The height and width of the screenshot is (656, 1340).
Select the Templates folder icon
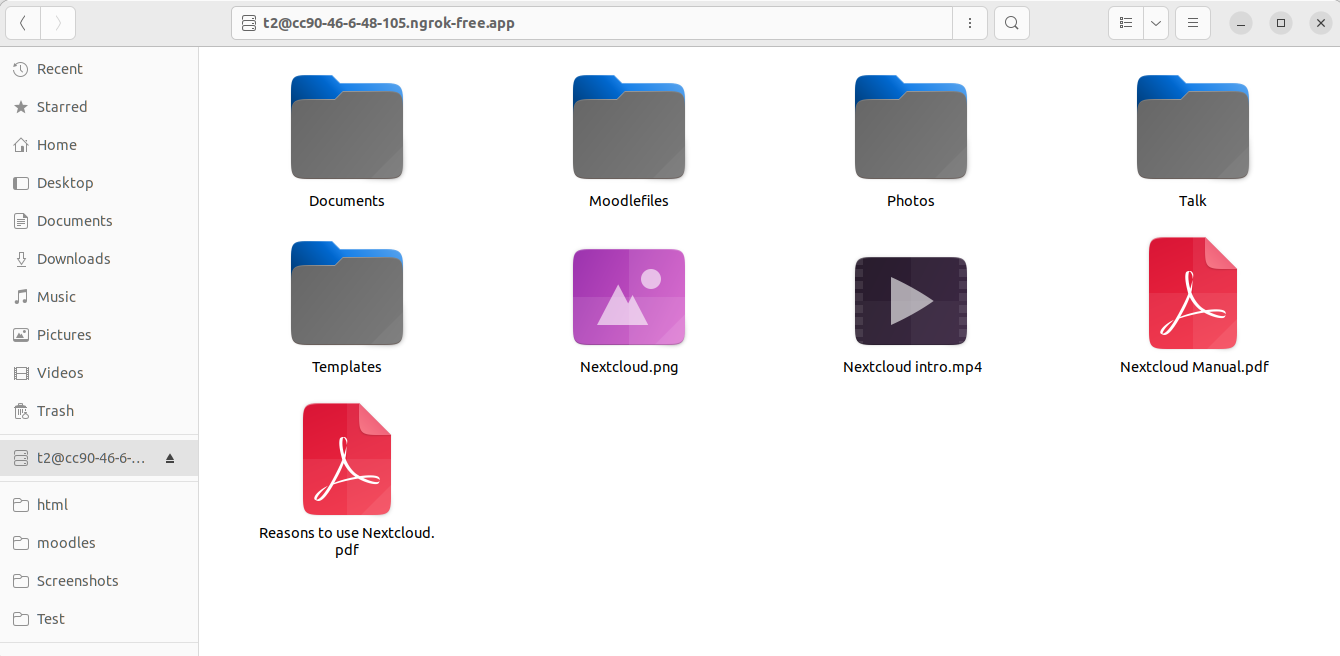pos(347,294)
